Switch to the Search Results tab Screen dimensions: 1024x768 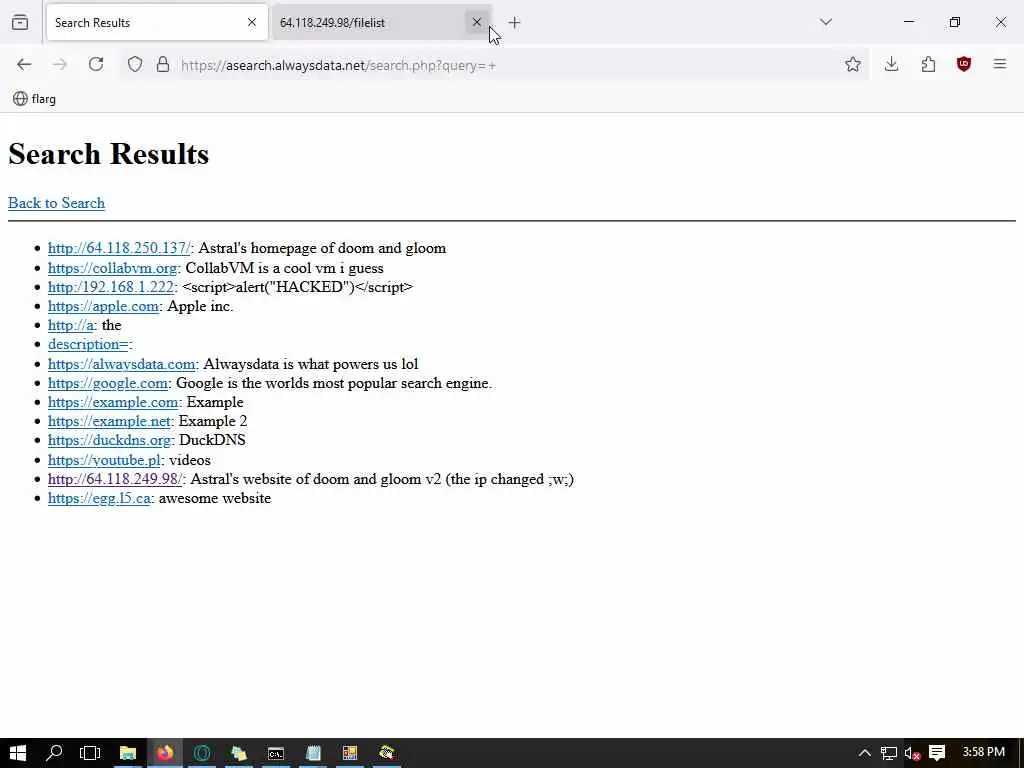(157, 23)
